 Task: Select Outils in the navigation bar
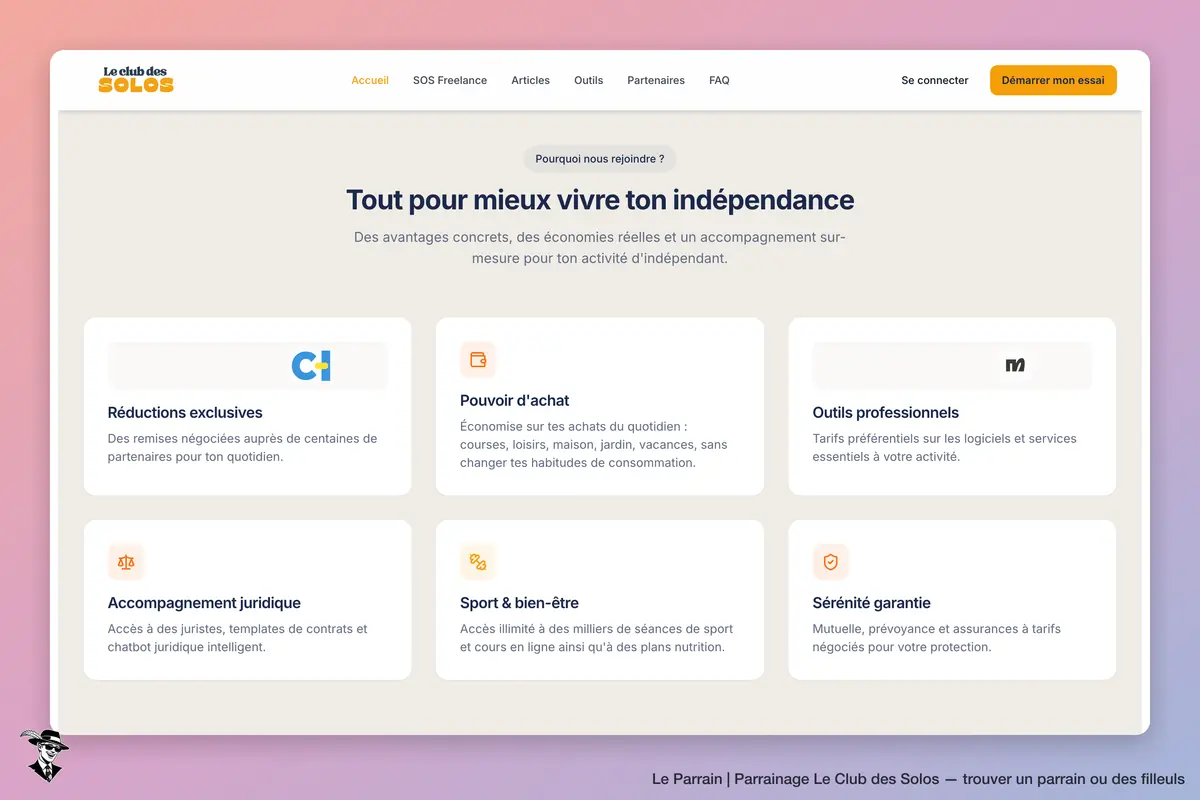(589, 80)
